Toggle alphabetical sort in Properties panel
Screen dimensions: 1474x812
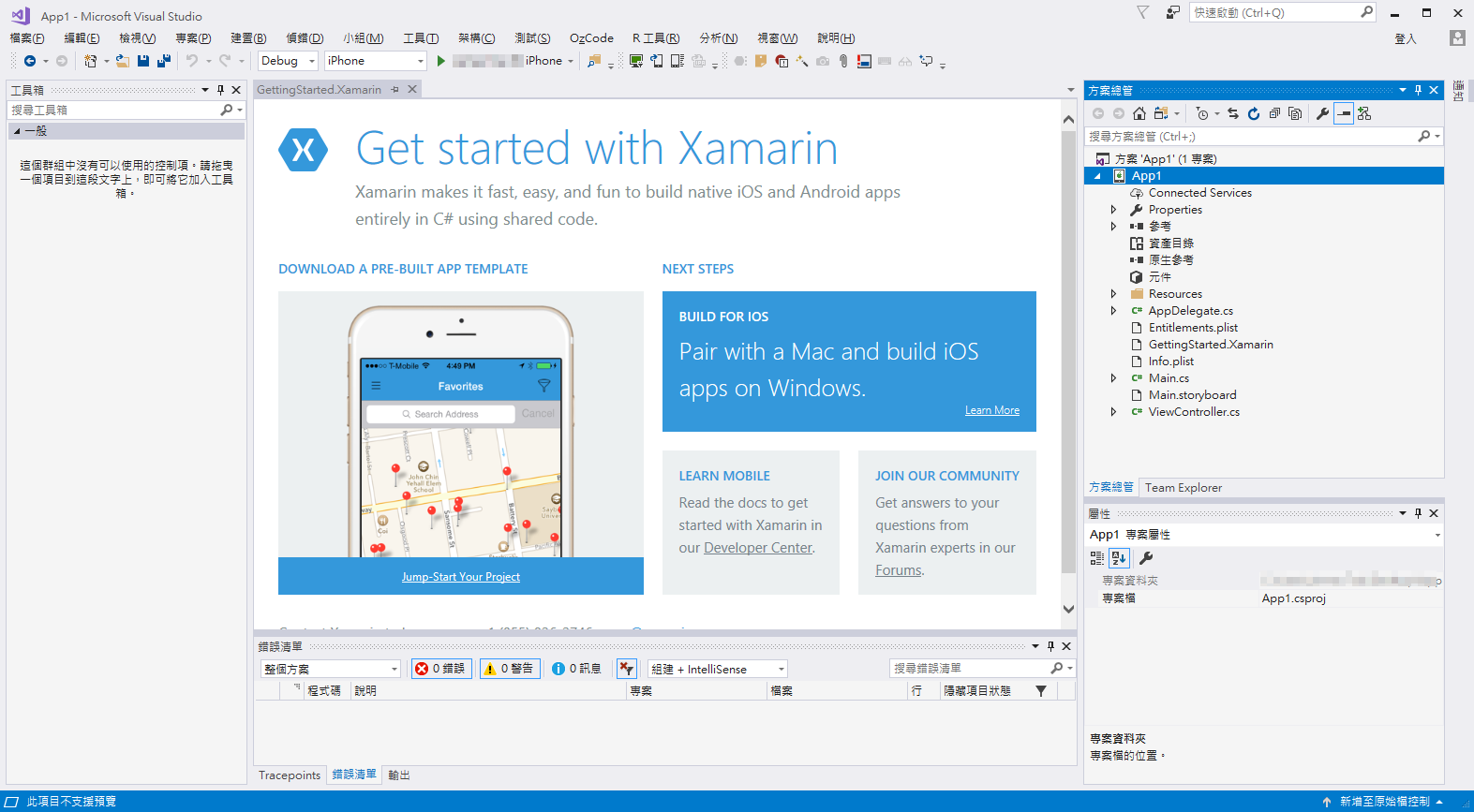1119,558
